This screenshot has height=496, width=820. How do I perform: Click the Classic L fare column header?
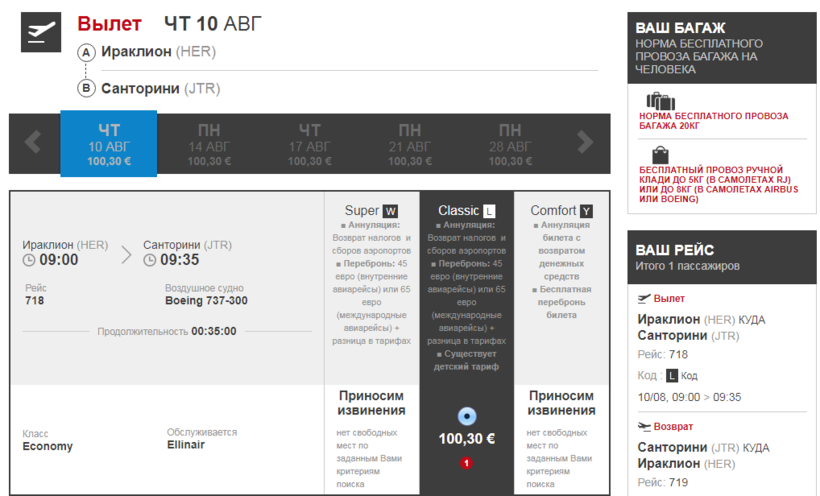466,211
